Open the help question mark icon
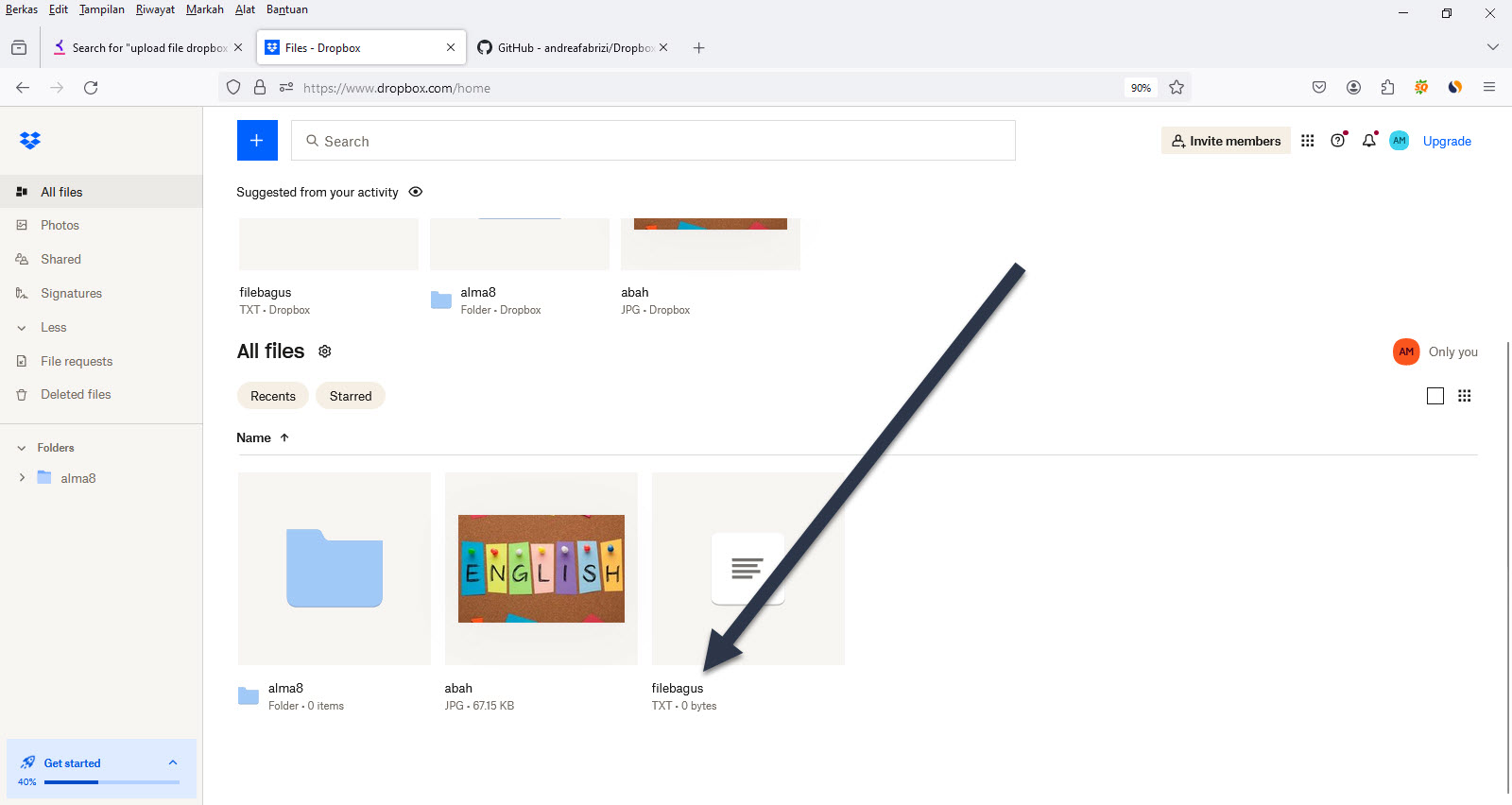The width and height of the screenshot is (1512, 805). click(x=1337, y=141)
